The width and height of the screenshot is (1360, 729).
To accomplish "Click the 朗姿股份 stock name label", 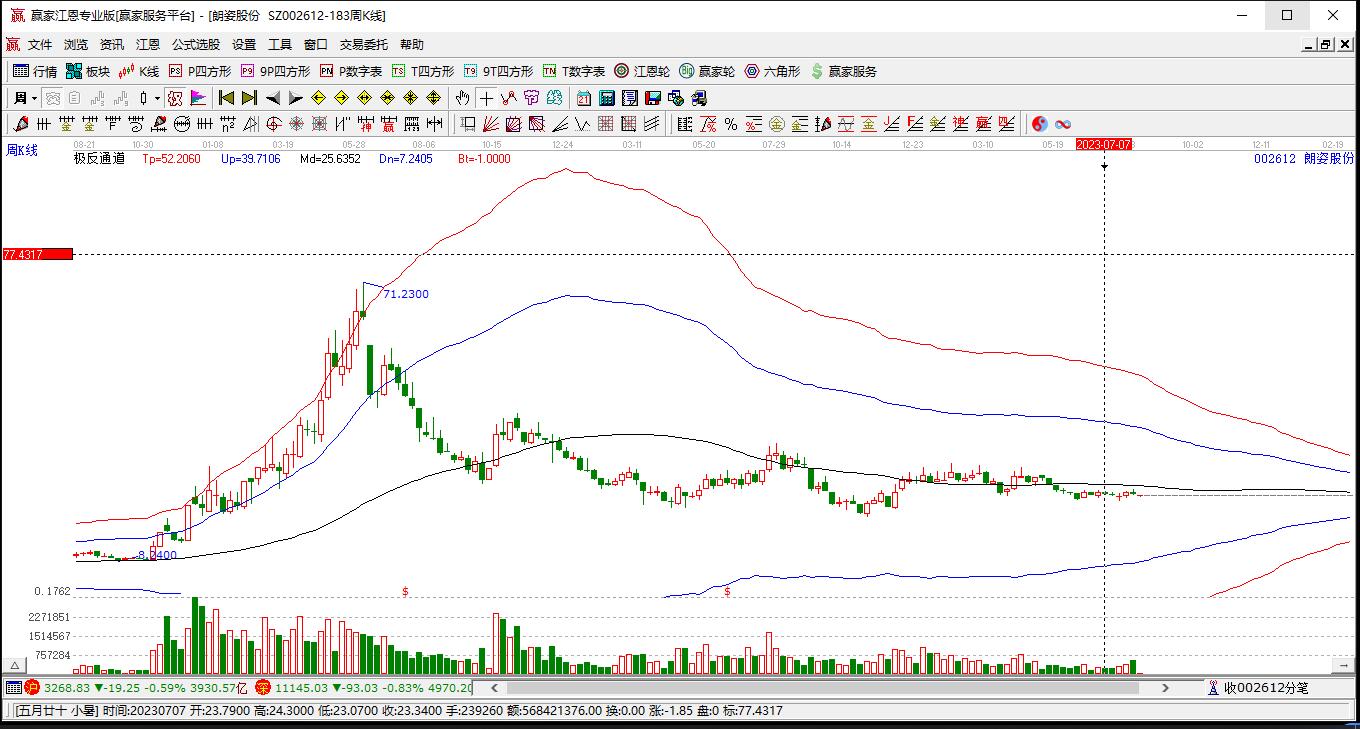I will point(1330,159).
